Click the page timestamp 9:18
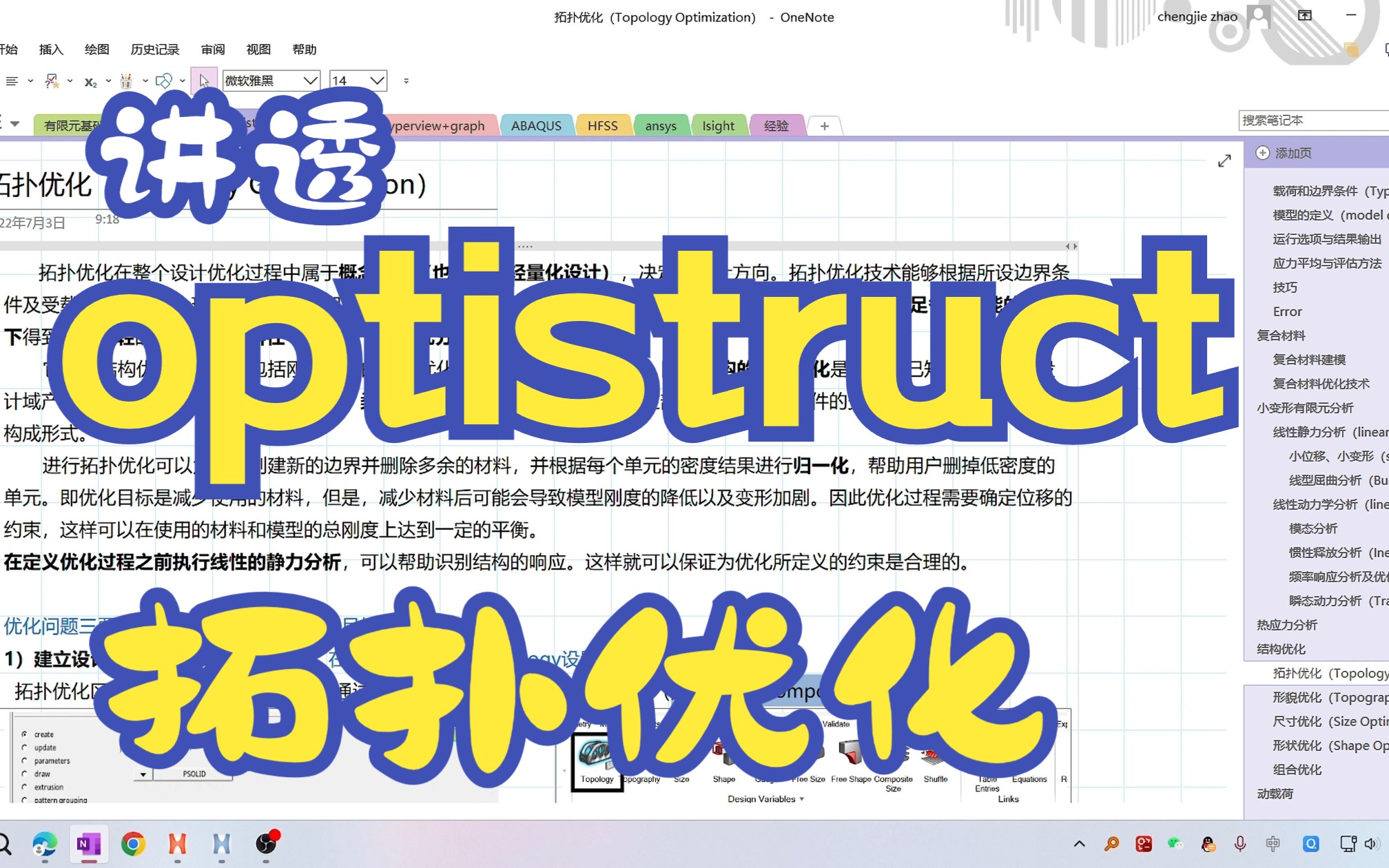 [107, 220]
